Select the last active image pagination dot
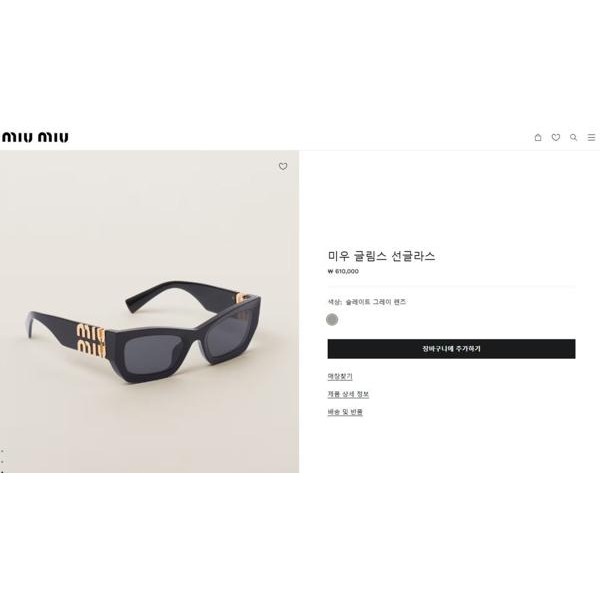Viewport: 600px width, 600px height. [x=2, y=472]
